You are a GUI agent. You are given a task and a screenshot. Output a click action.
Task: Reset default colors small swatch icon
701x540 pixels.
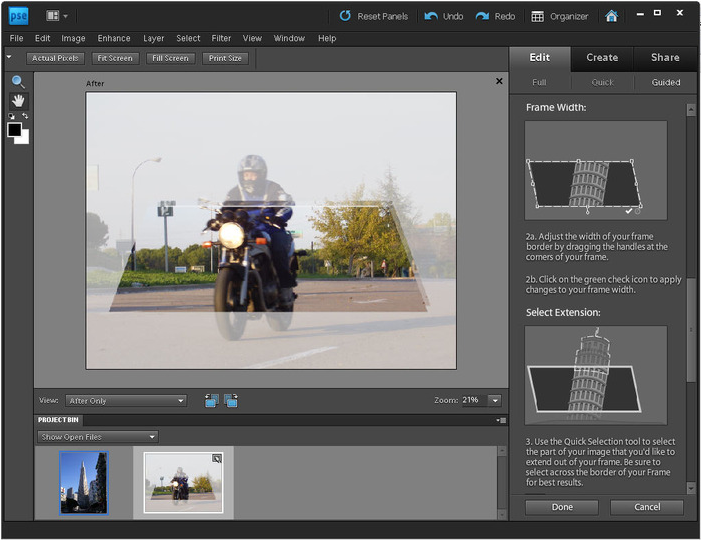click(11, 116)
